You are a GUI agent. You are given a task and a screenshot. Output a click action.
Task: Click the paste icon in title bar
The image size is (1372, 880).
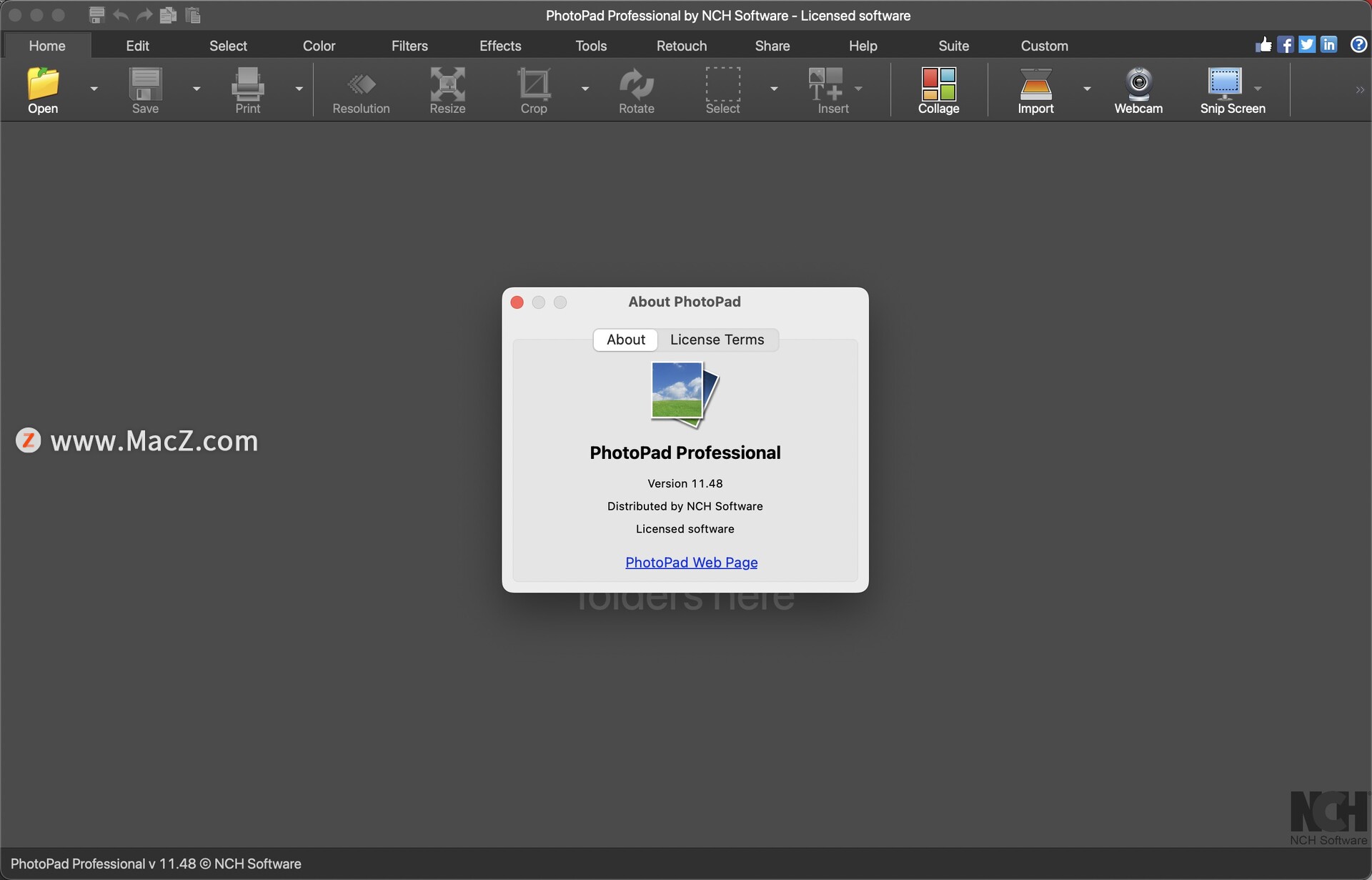(193, 15)
